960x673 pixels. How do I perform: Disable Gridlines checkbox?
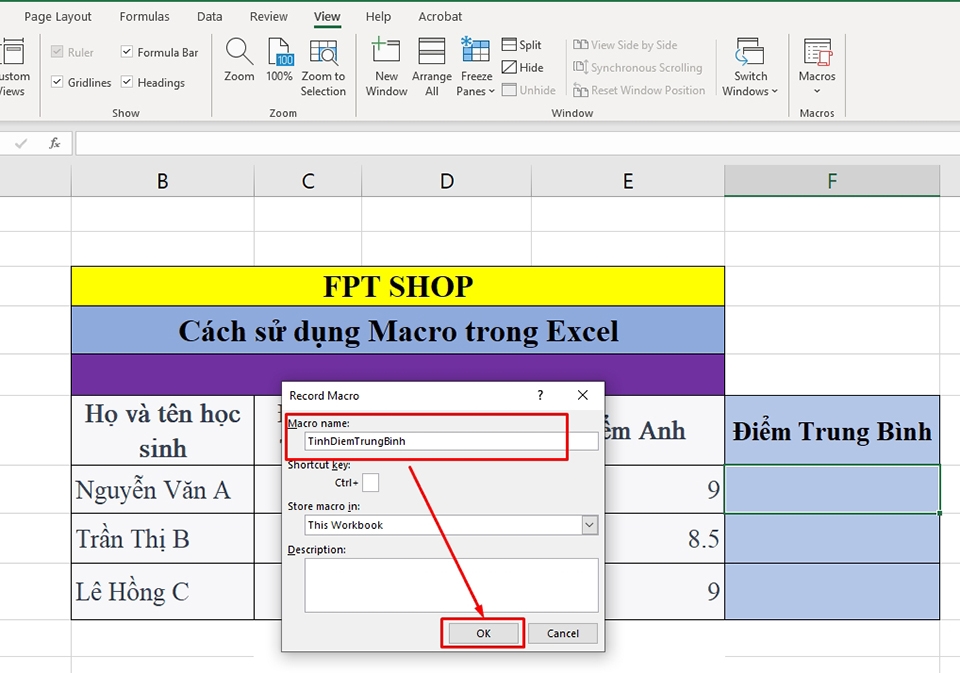pos(57,81)
